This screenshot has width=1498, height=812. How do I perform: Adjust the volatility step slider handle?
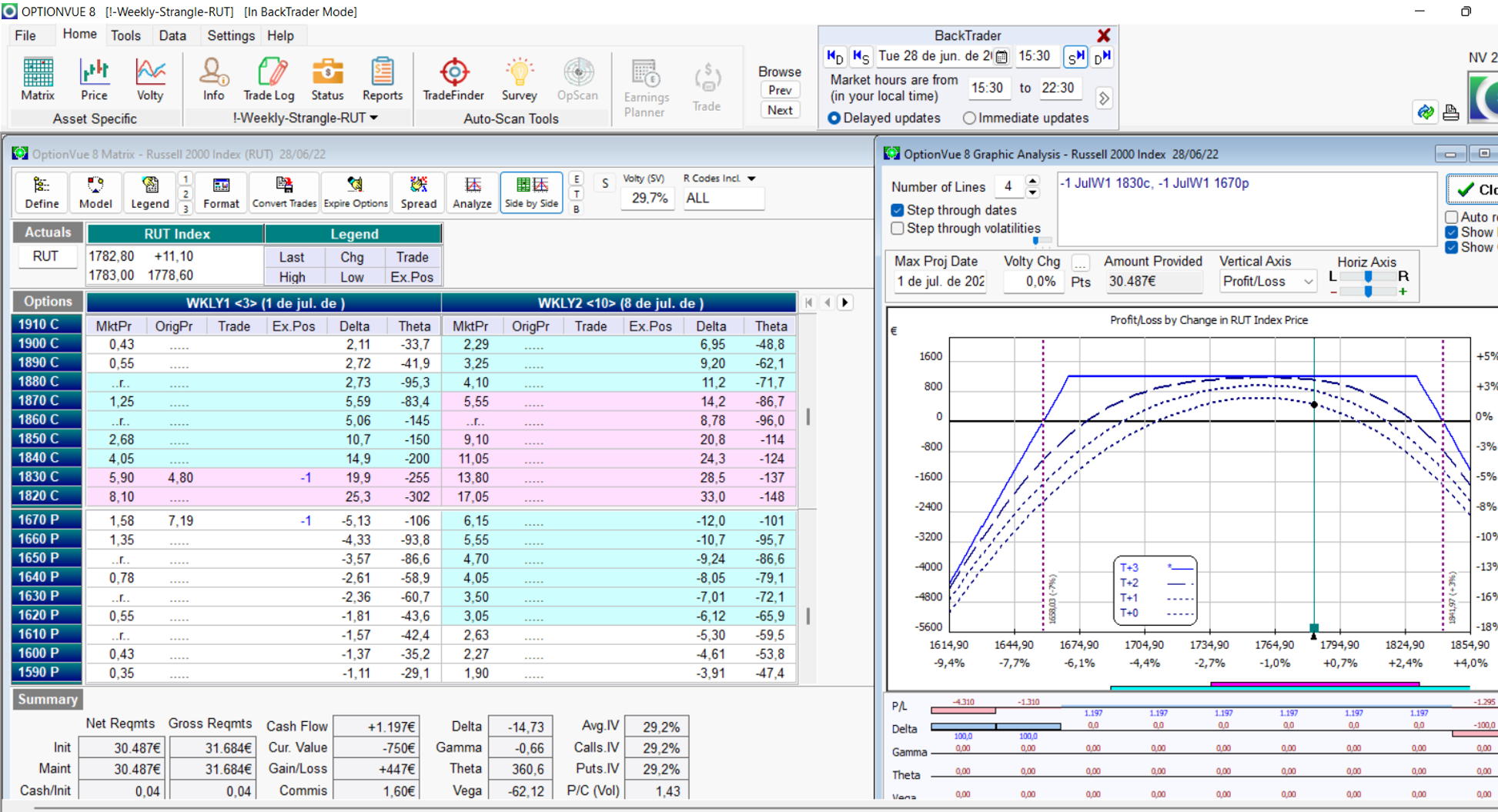1036,240
